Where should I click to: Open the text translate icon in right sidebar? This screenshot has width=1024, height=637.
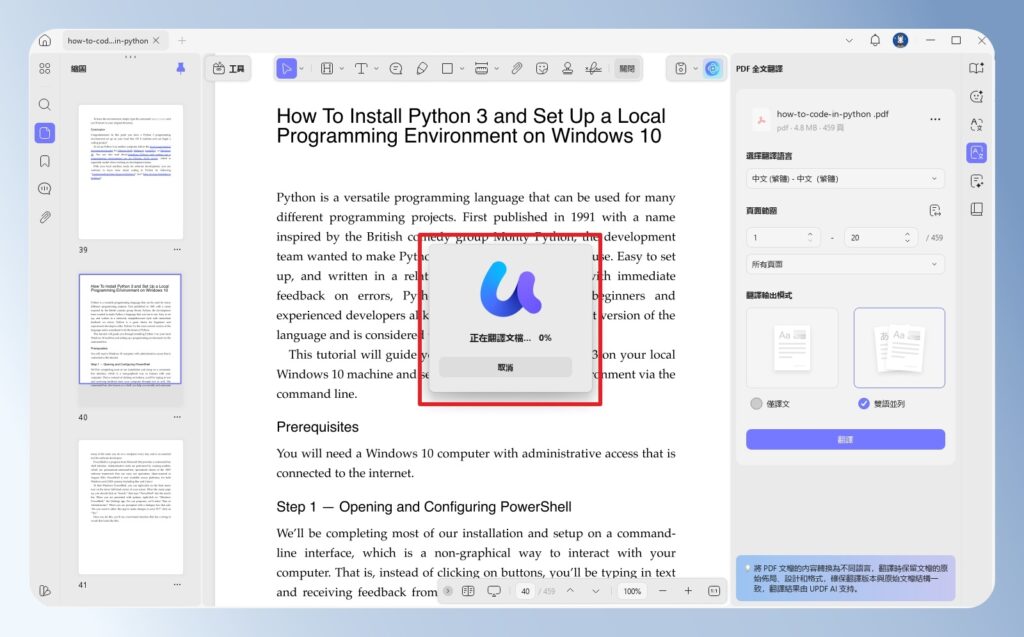976,125
